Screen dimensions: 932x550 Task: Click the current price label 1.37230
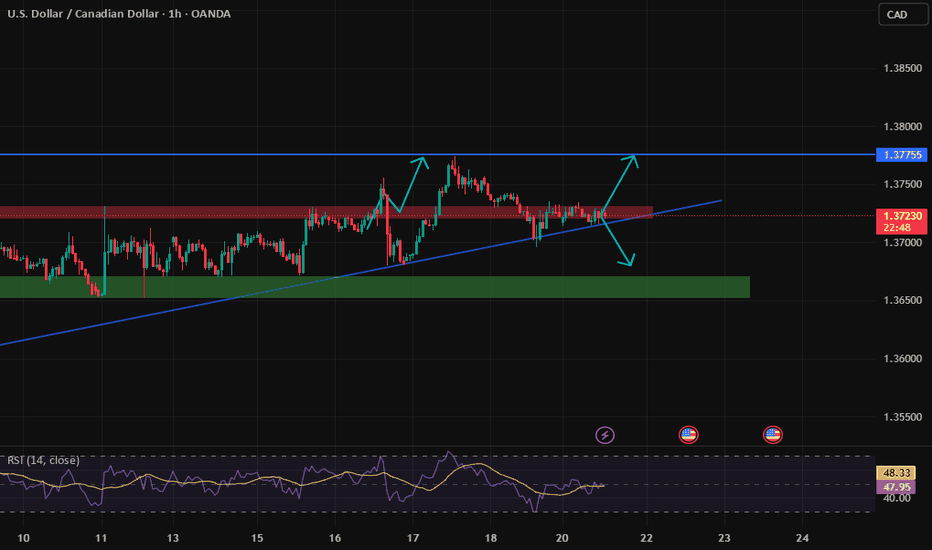coord(901,216)
